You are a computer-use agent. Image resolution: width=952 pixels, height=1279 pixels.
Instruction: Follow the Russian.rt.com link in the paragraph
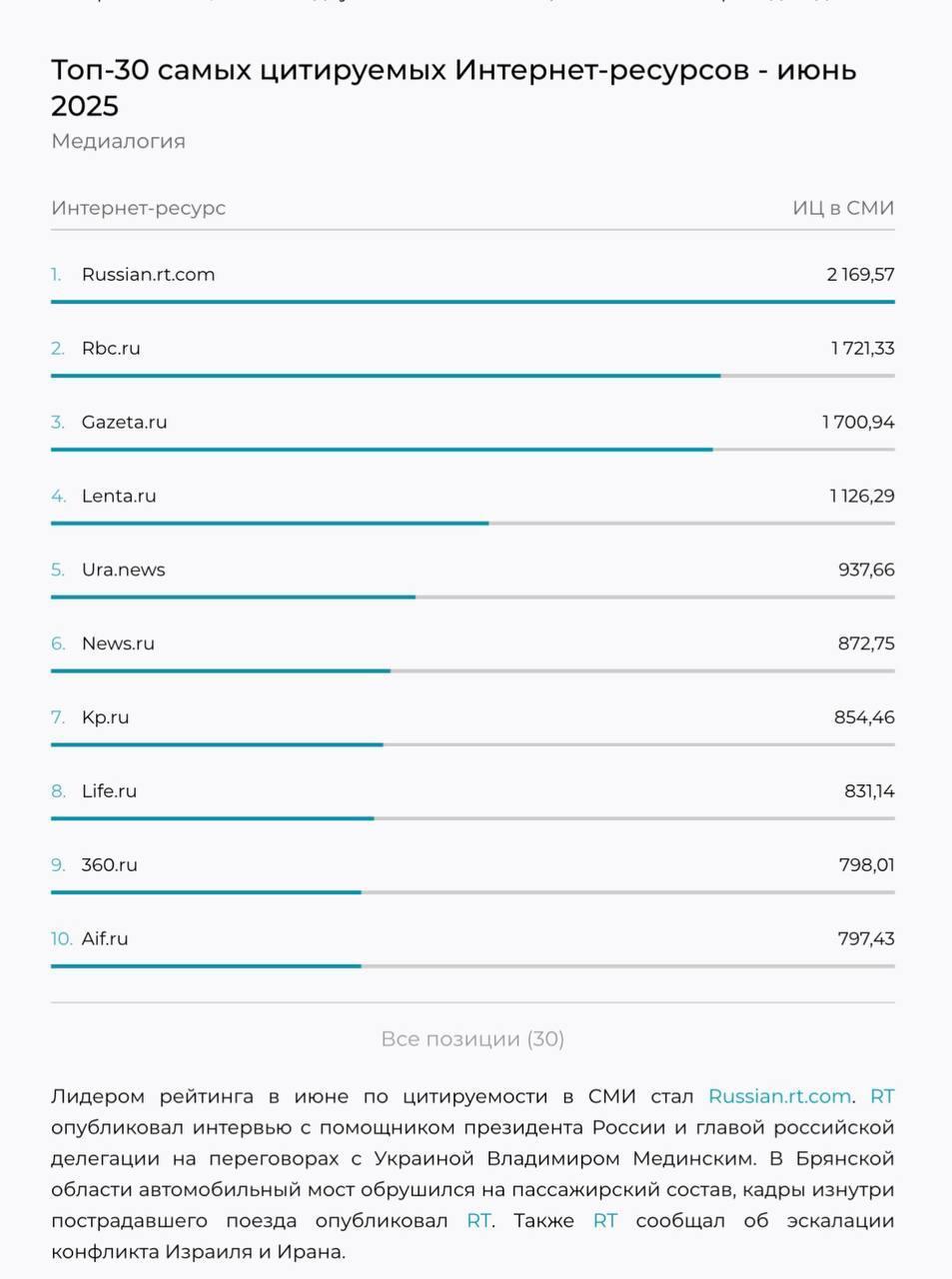779,1096
